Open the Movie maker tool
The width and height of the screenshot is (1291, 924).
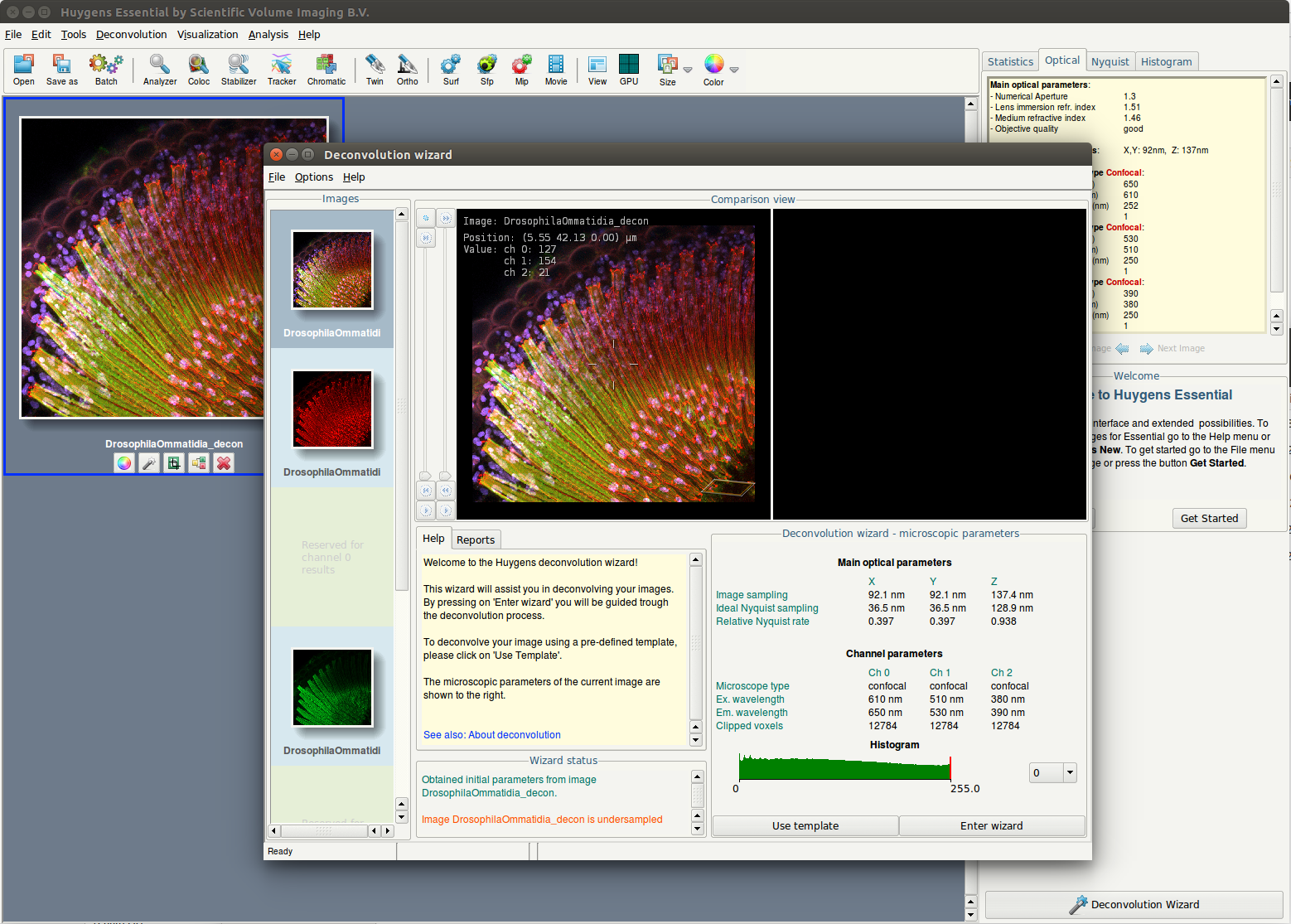pyautogui.click(x=556, y=70)
